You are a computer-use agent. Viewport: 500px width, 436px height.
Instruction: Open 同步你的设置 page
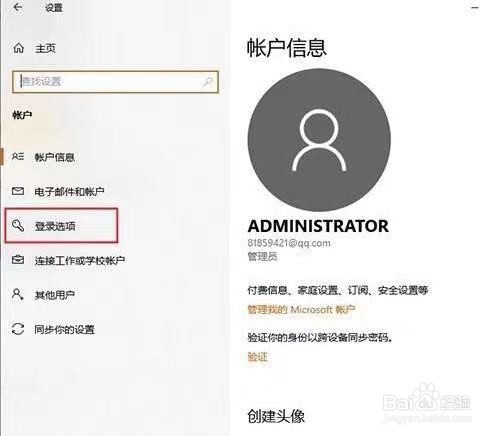tap(65, 329)
